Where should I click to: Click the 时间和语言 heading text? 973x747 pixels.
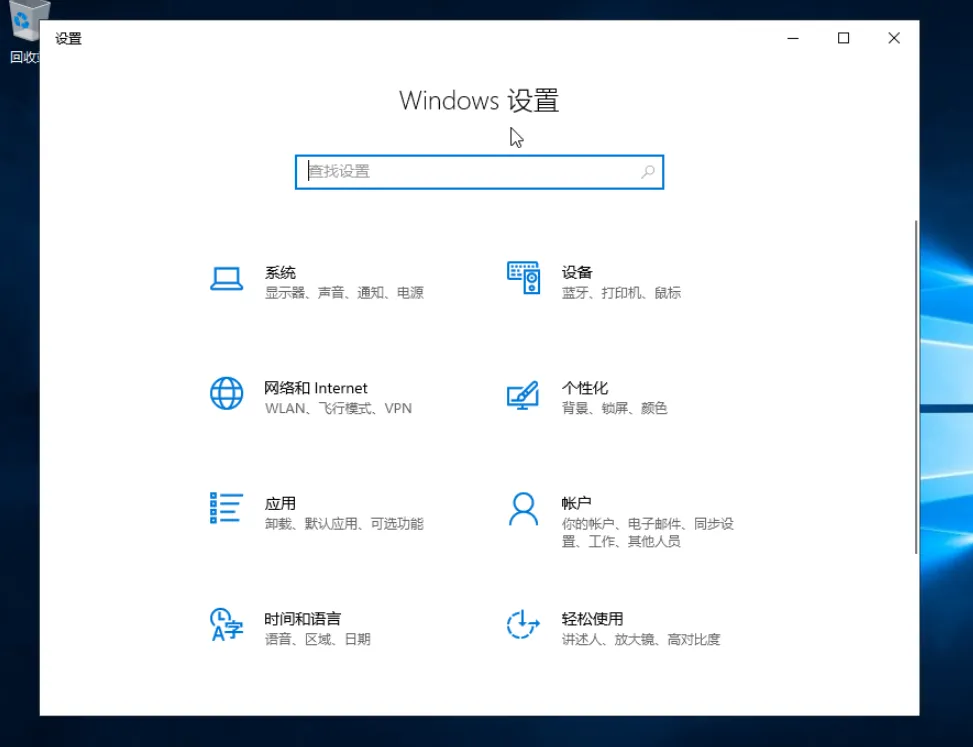pos(302,619)
